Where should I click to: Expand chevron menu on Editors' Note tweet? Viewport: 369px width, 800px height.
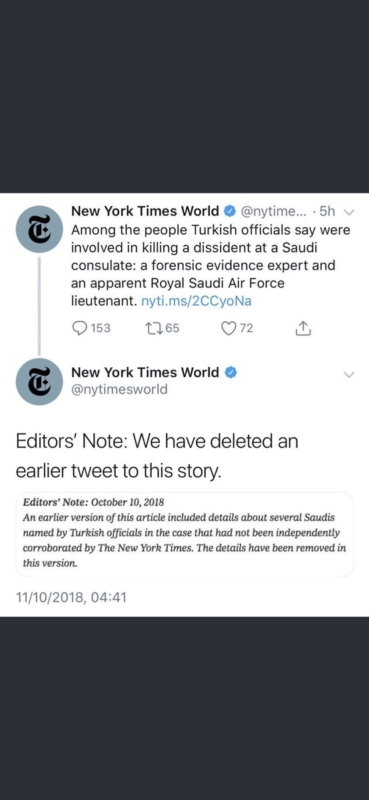coord(349,374)
